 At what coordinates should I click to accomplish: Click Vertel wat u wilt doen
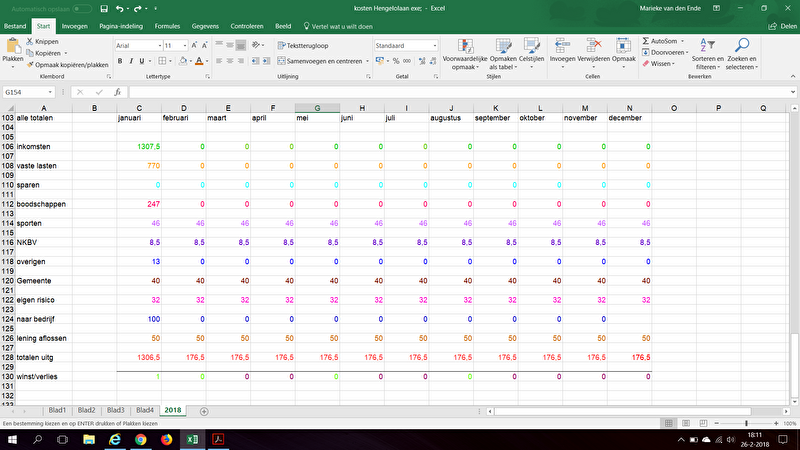click(x=338, y=26)
